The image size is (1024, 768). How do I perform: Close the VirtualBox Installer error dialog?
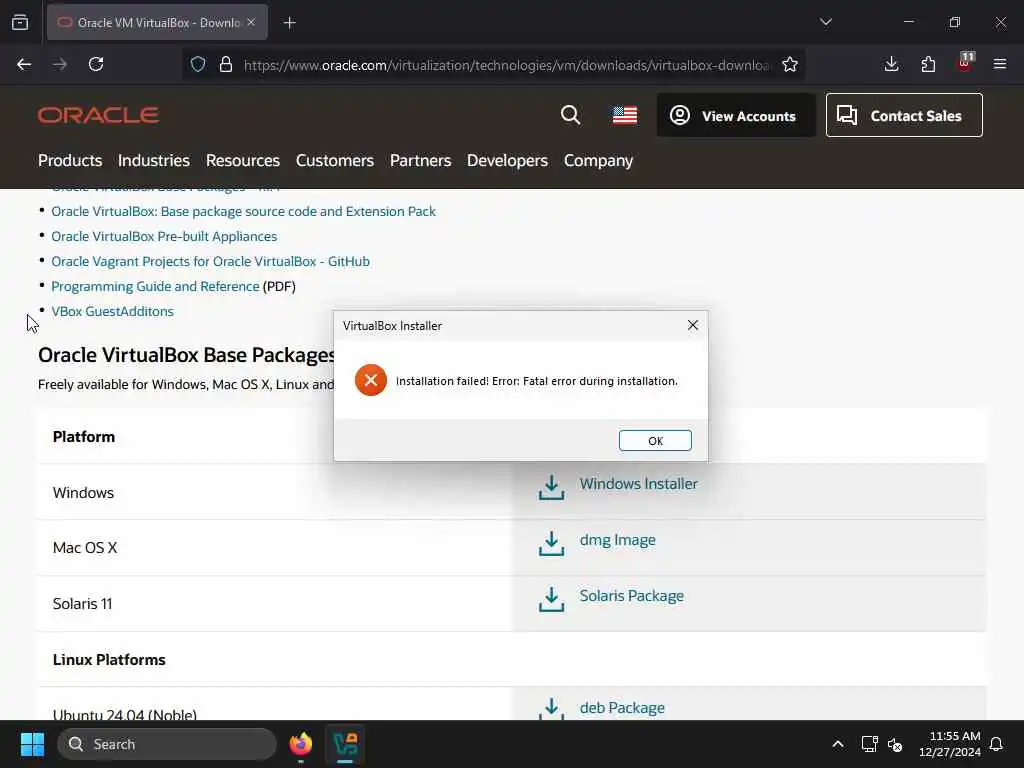click(693, 325)
